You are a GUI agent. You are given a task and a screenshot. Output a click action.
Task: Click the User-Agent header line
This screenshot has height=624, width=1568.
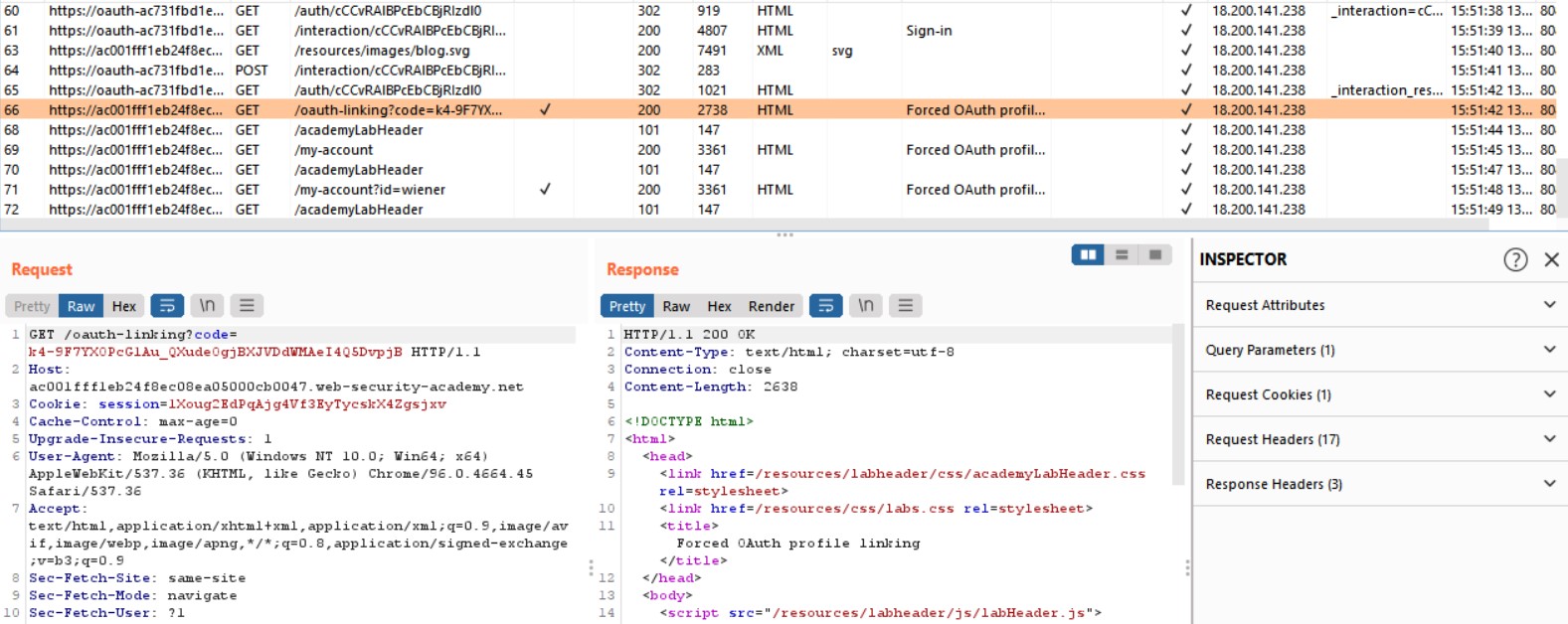[x=280, y=474]
